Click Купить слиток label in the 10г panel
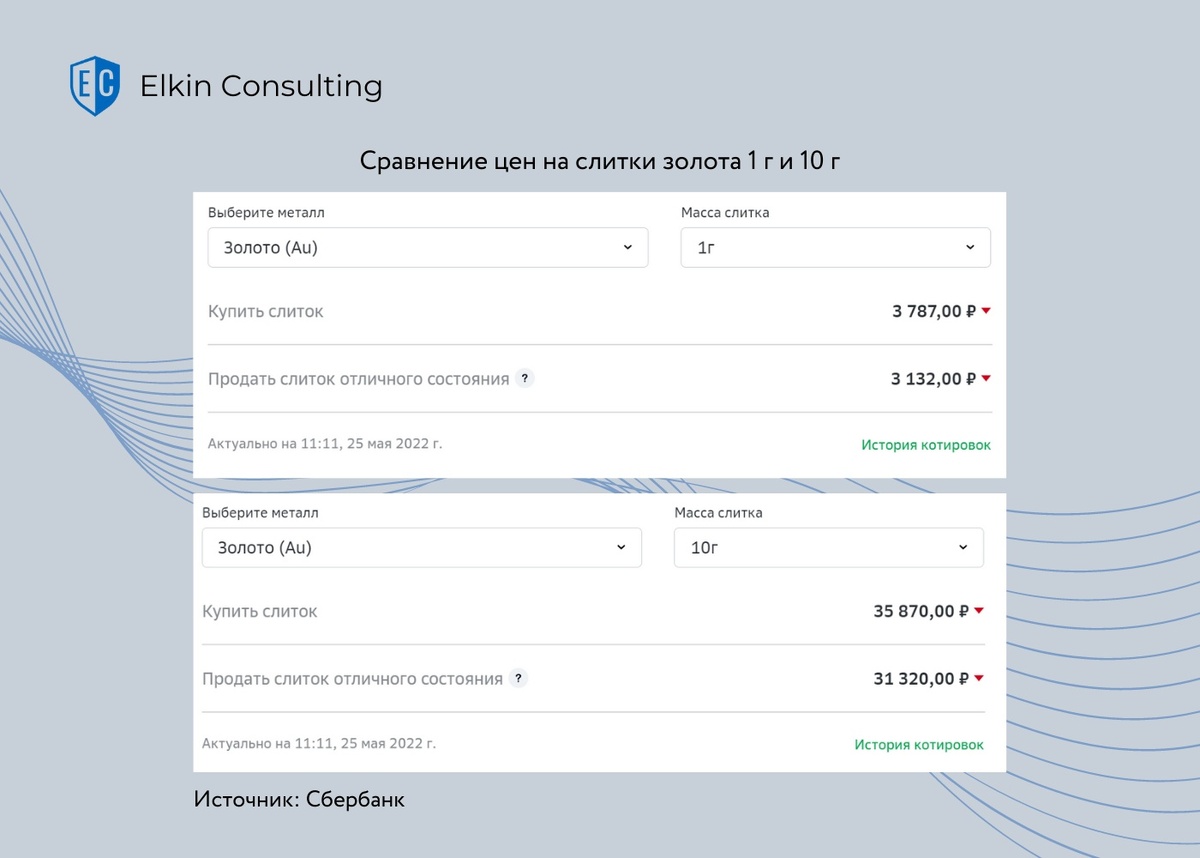 [x=260, y=612]
